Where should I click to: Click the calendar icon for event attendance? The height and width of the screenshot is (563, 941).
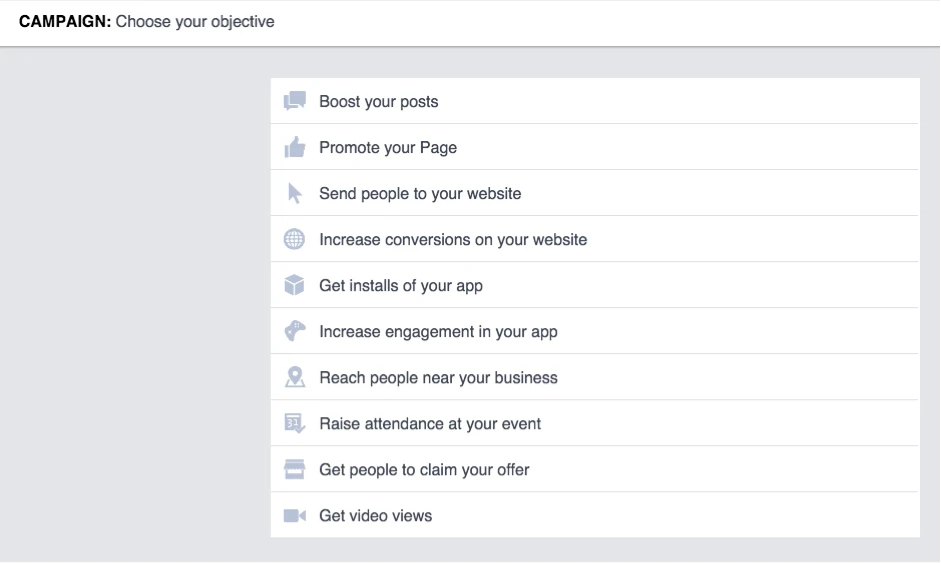tap(295, 423)
